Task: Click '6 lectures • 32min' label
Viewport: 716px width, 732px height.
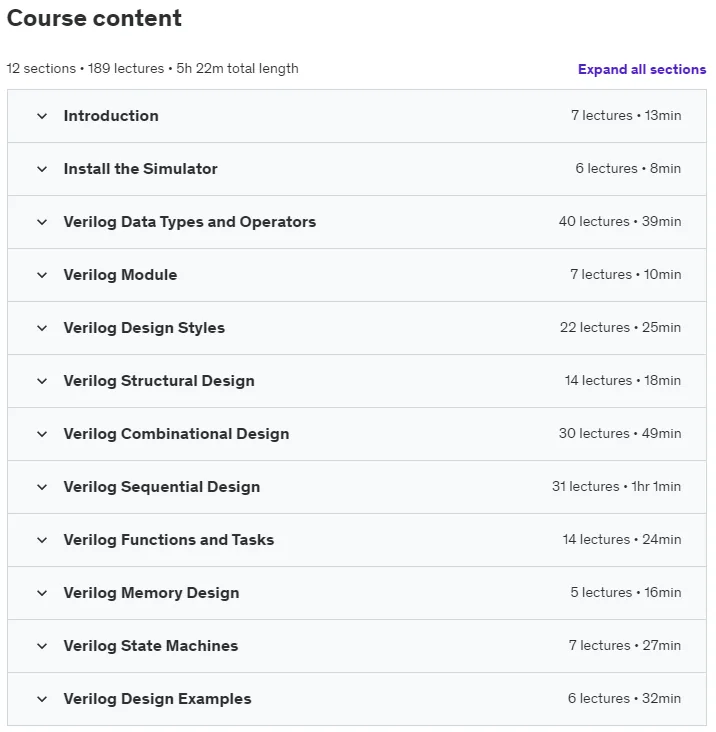Action: click(624, 698)
